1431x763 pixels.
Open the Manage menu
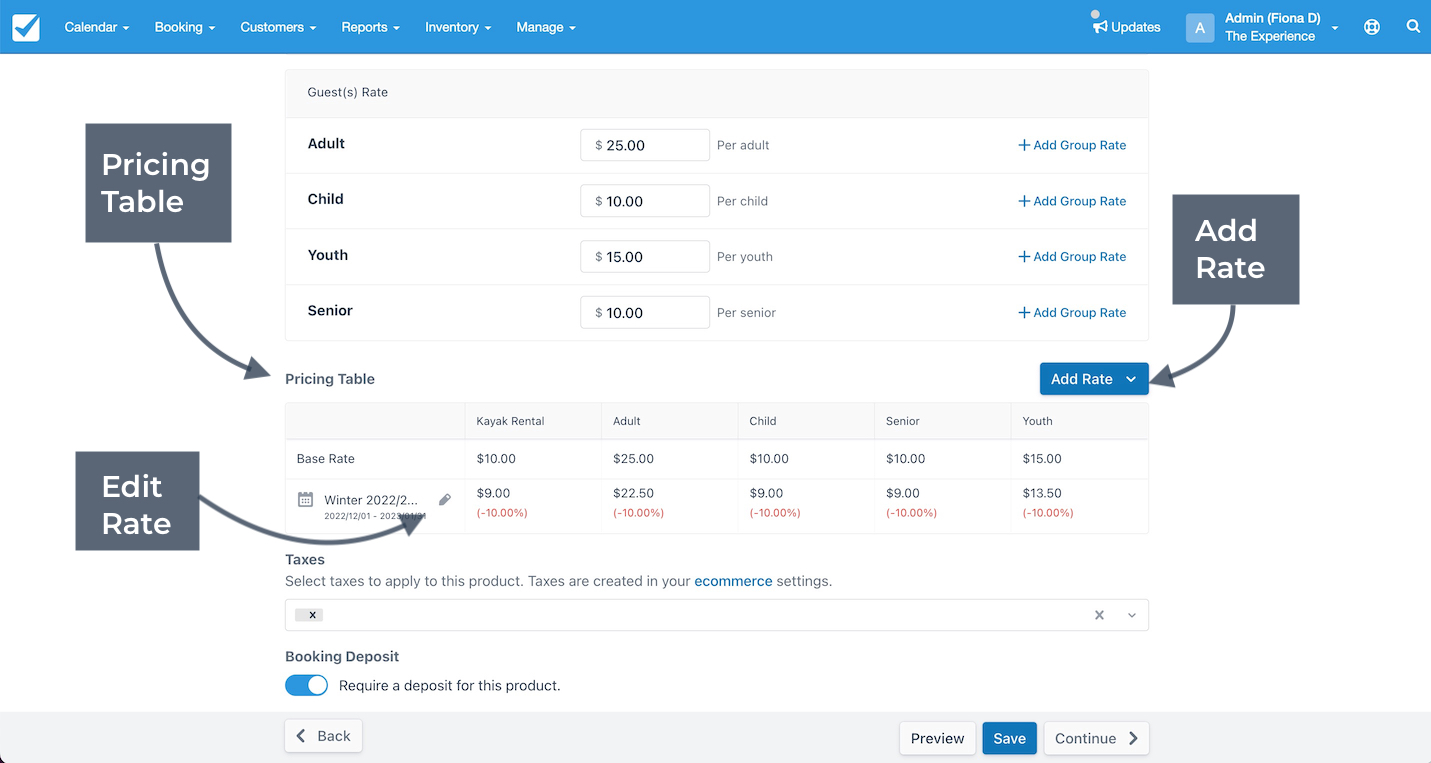click(x=546, y=27)
